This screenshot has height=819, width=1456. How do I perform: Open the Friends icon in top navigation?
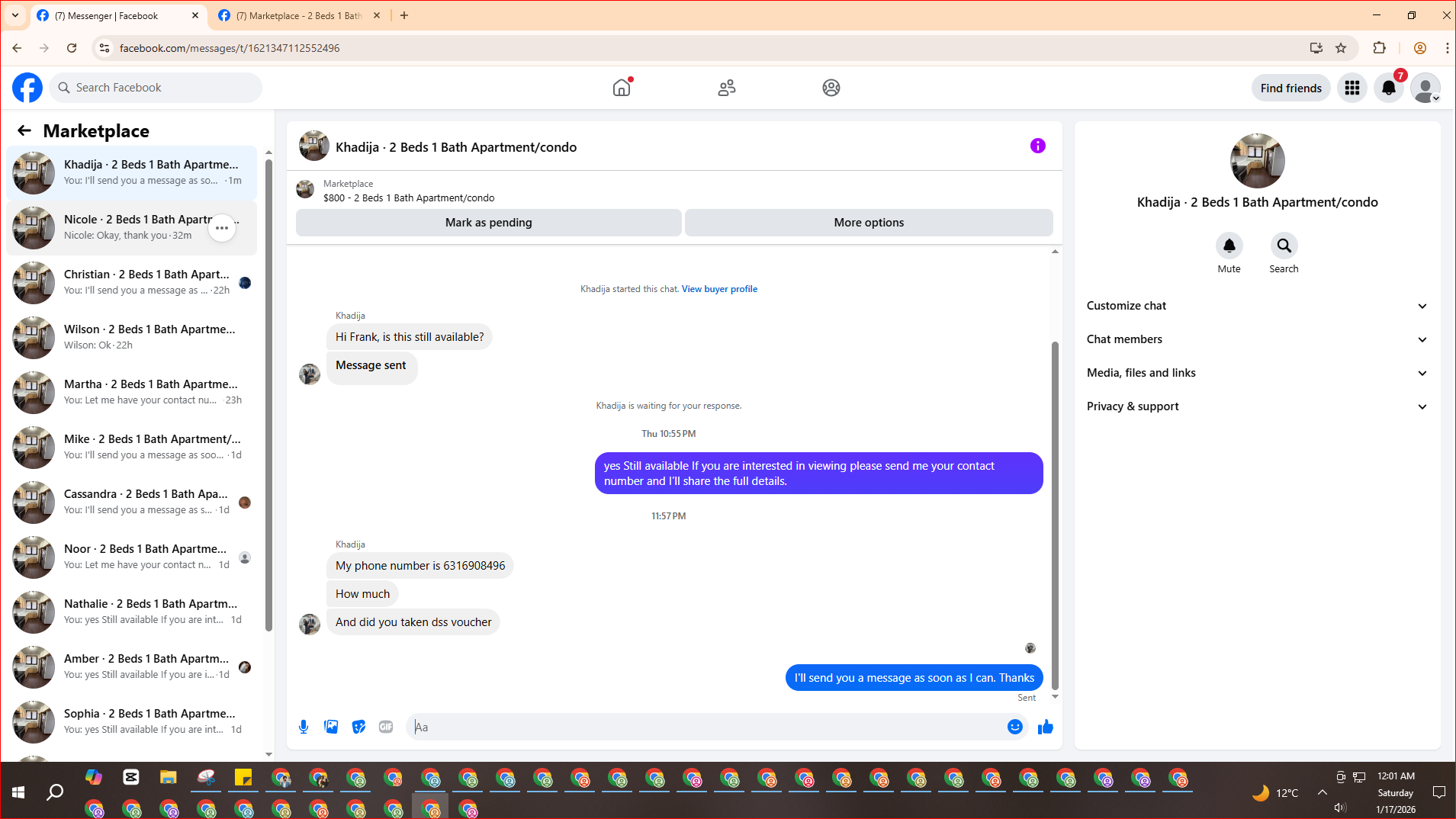point(727,88)
